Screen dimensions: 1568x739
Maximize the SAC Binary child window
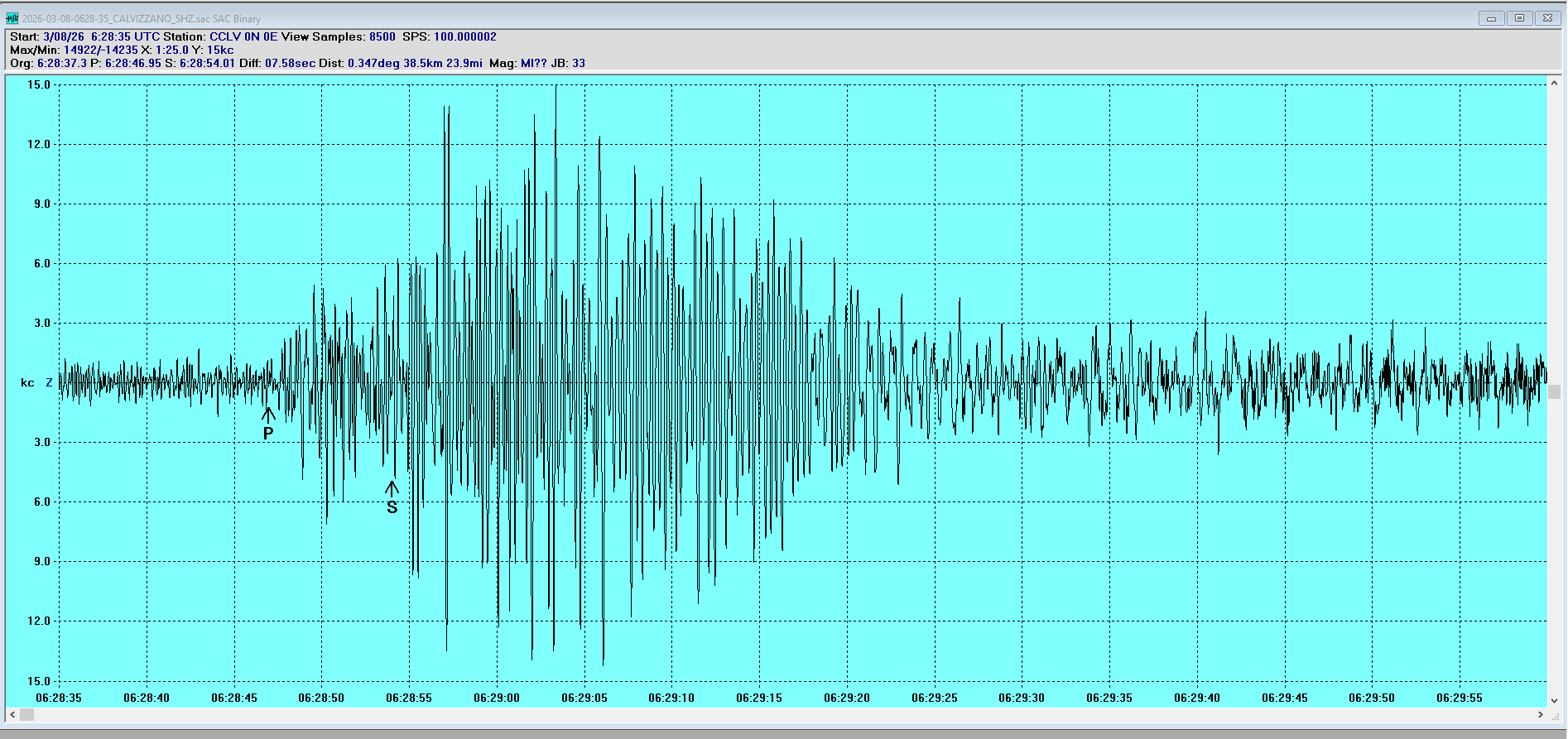1519,18
